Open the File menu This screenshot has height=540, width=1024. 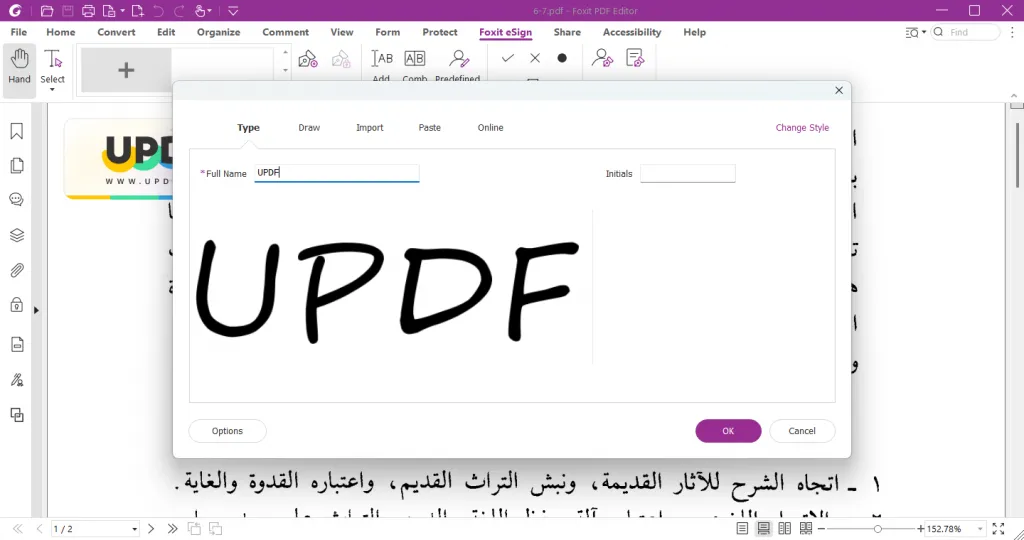pos(19,32)
